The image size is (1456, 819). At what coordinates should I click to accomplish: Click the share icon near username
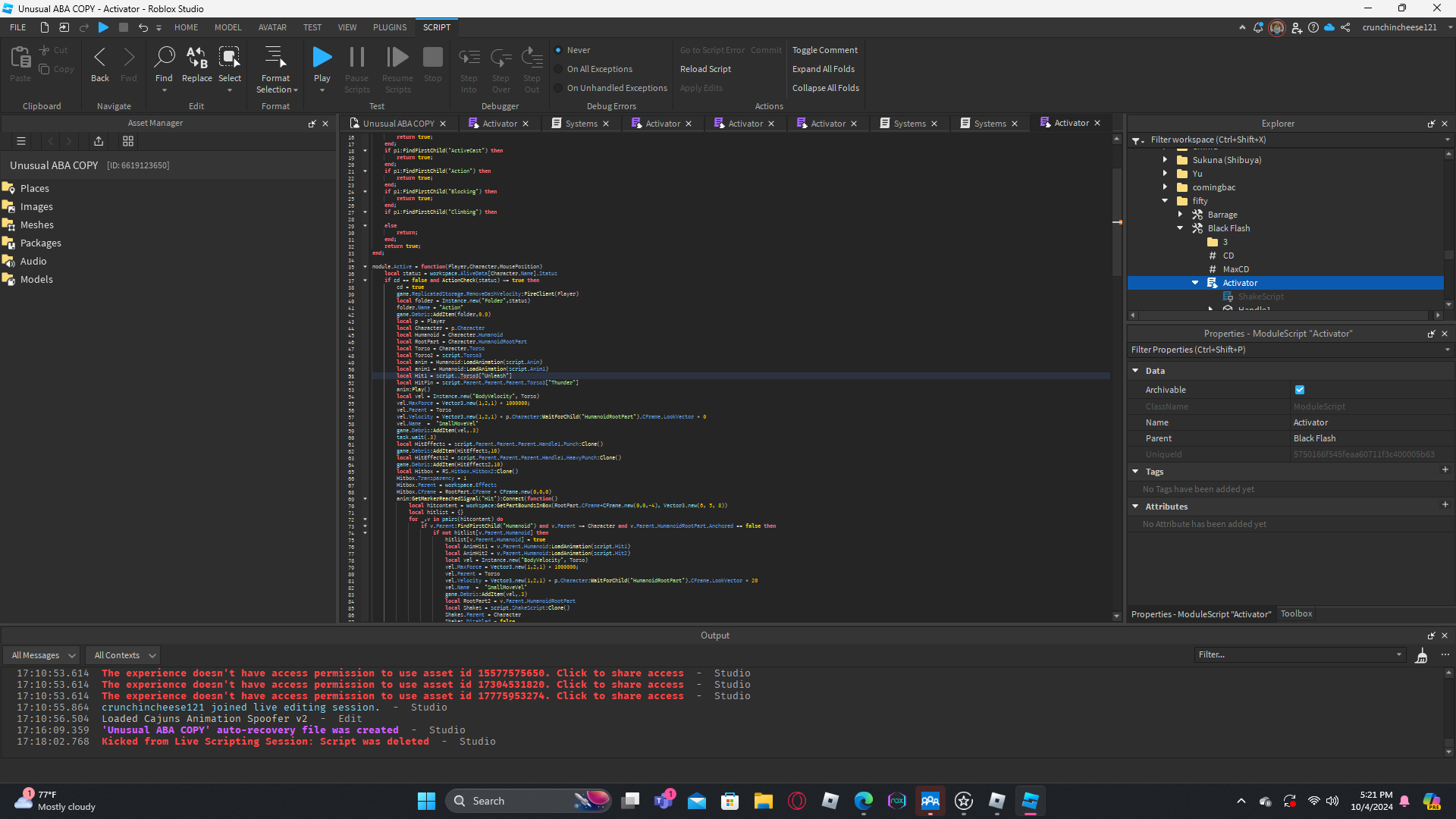(1346, 27)
